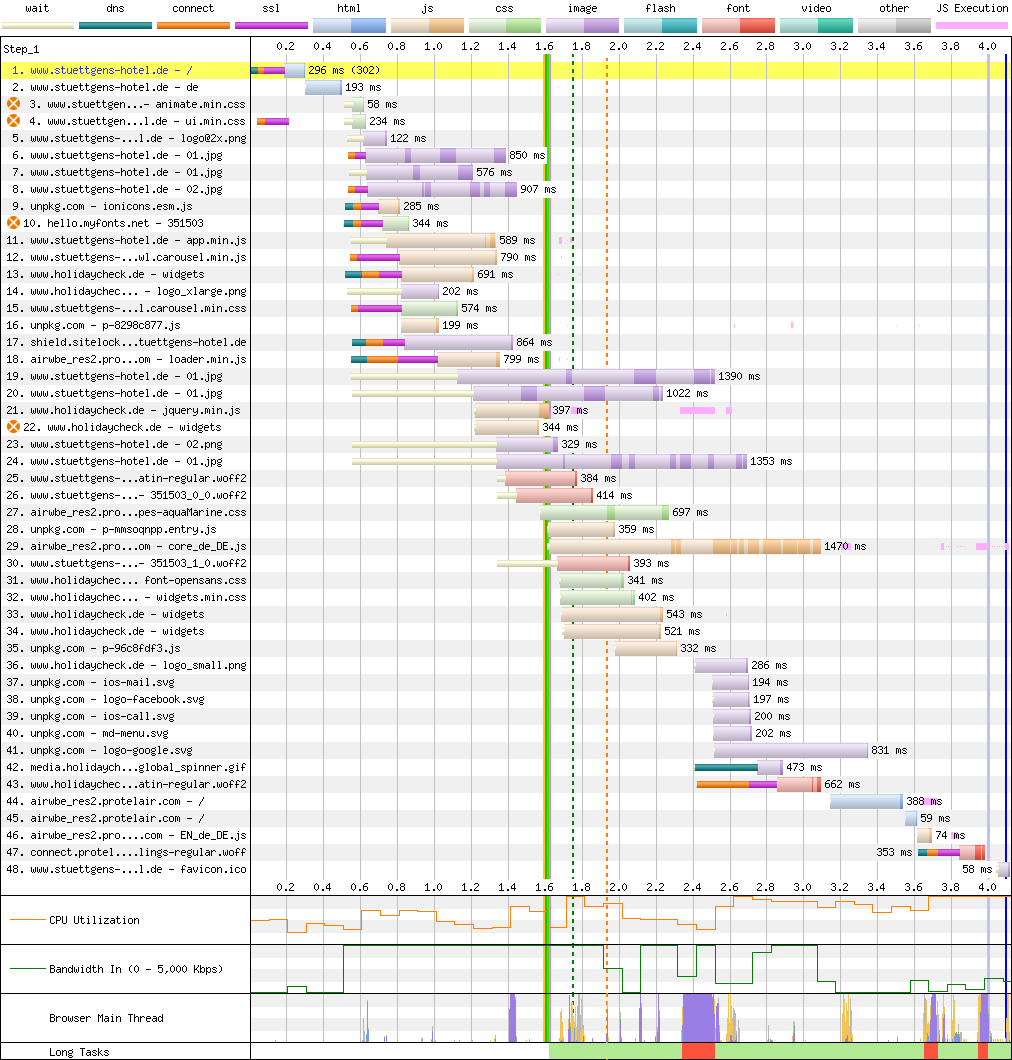Select the css green legend swatch
The image size is (1012, 1060).
pos(505,26)
